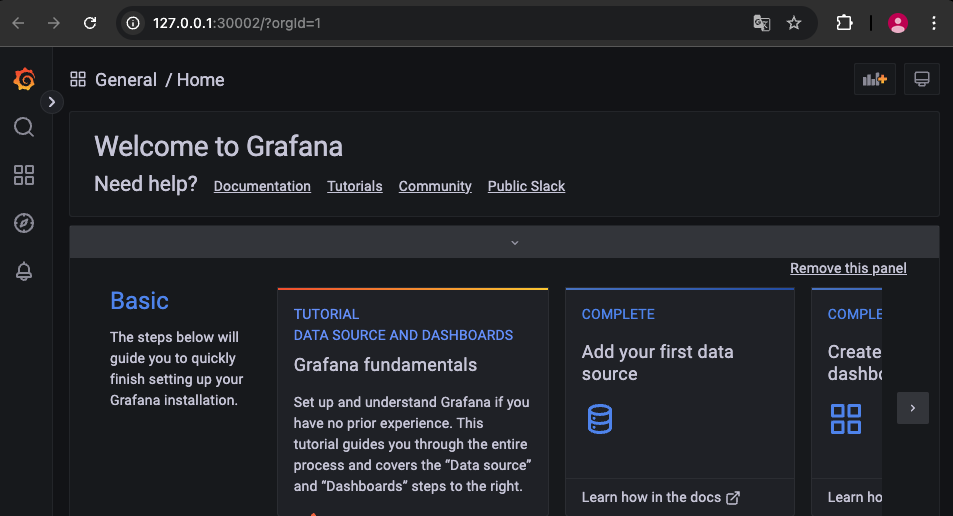Screen dimensions: 953x516
Task: Click the DATA SOURCE AND DASHBOARDS label
Action: [404, 335]
